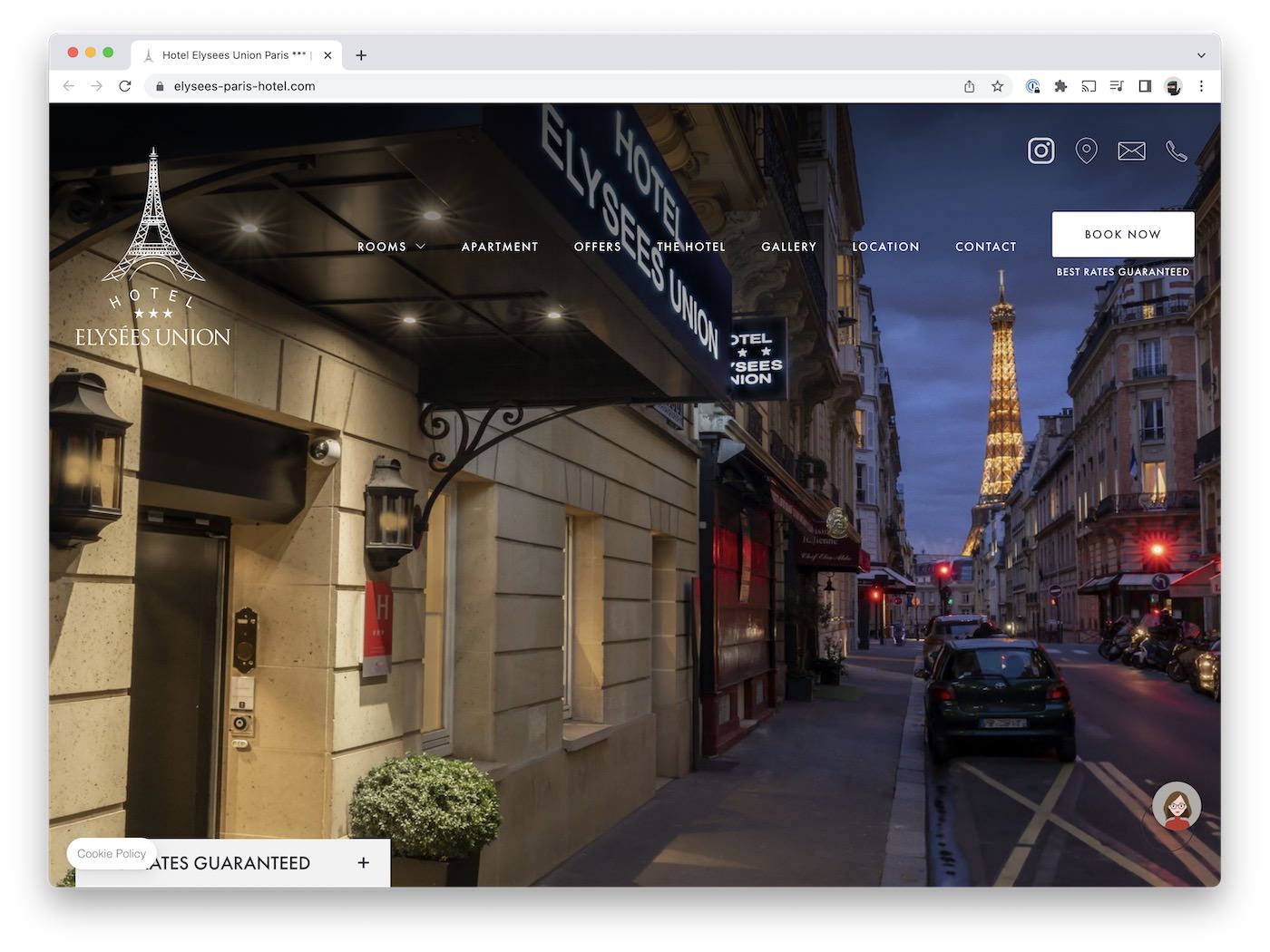1270x952 pixels.
Task: Click the browser share icon
Action: click(969, 86)
